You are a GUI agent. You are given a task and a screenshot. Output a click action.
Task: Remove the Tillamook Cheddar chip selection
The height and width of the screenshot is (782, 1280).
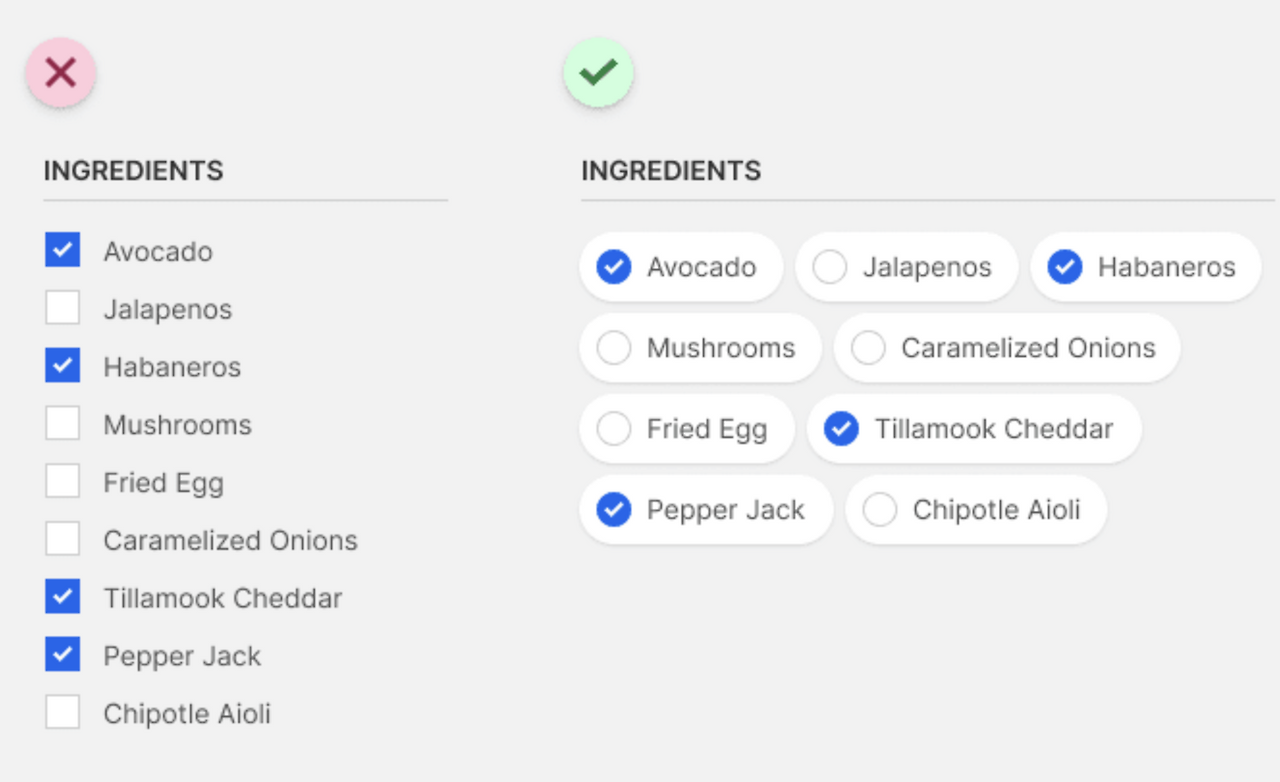[973, 429]
